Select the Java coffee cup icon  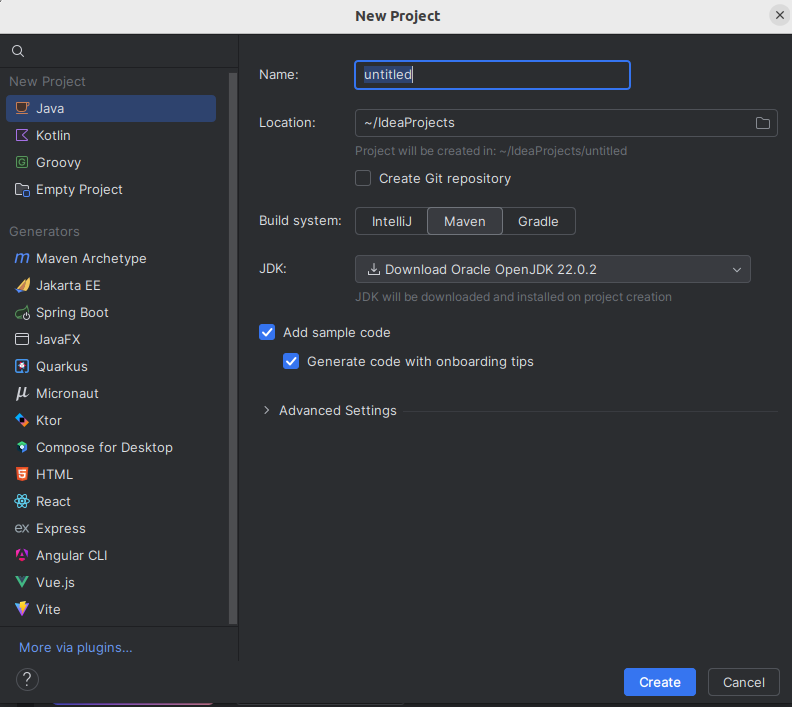click(22, 108)
